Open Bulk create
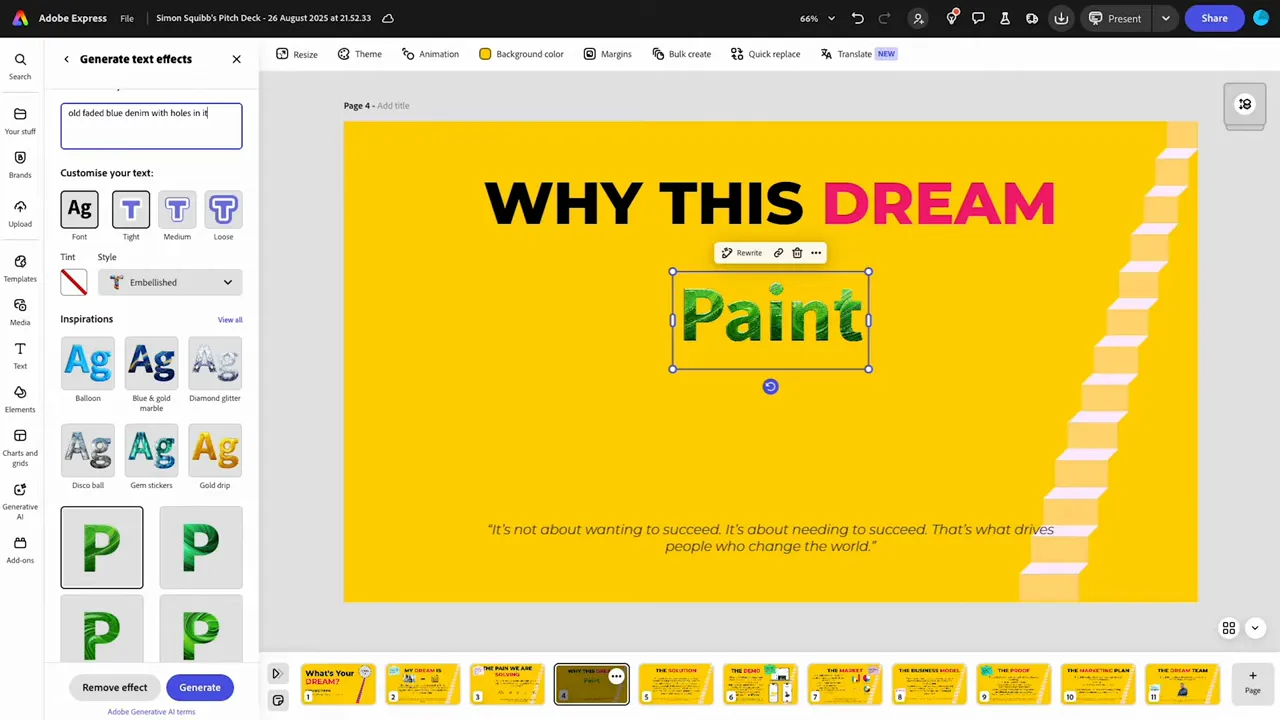1280x720 pixels. coord(681,54)
